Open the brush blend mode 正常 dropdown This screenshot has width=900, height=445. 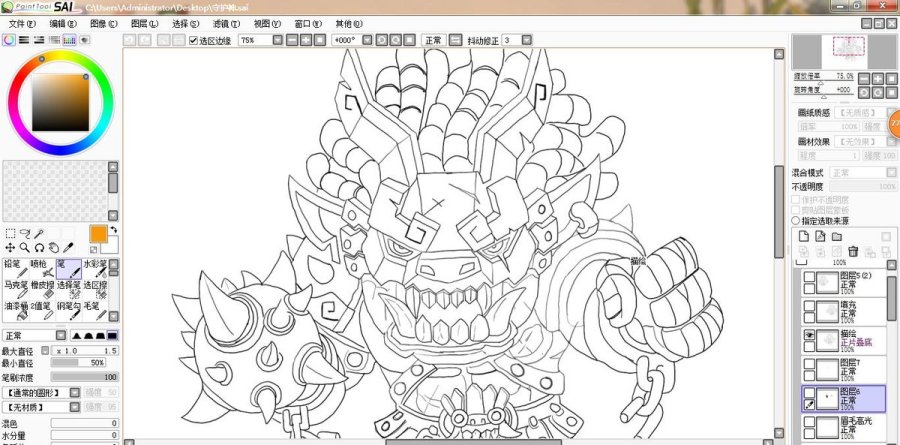61,335
